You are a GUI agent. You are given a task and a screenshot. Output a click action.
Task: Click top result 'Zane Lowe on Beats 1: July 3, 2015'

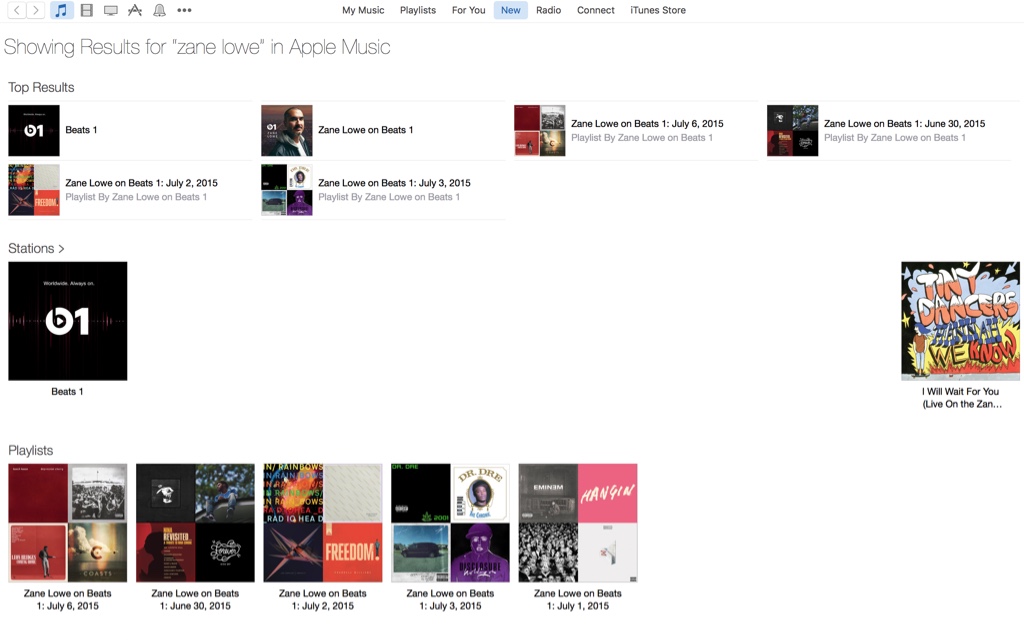(x=394, y=183)
